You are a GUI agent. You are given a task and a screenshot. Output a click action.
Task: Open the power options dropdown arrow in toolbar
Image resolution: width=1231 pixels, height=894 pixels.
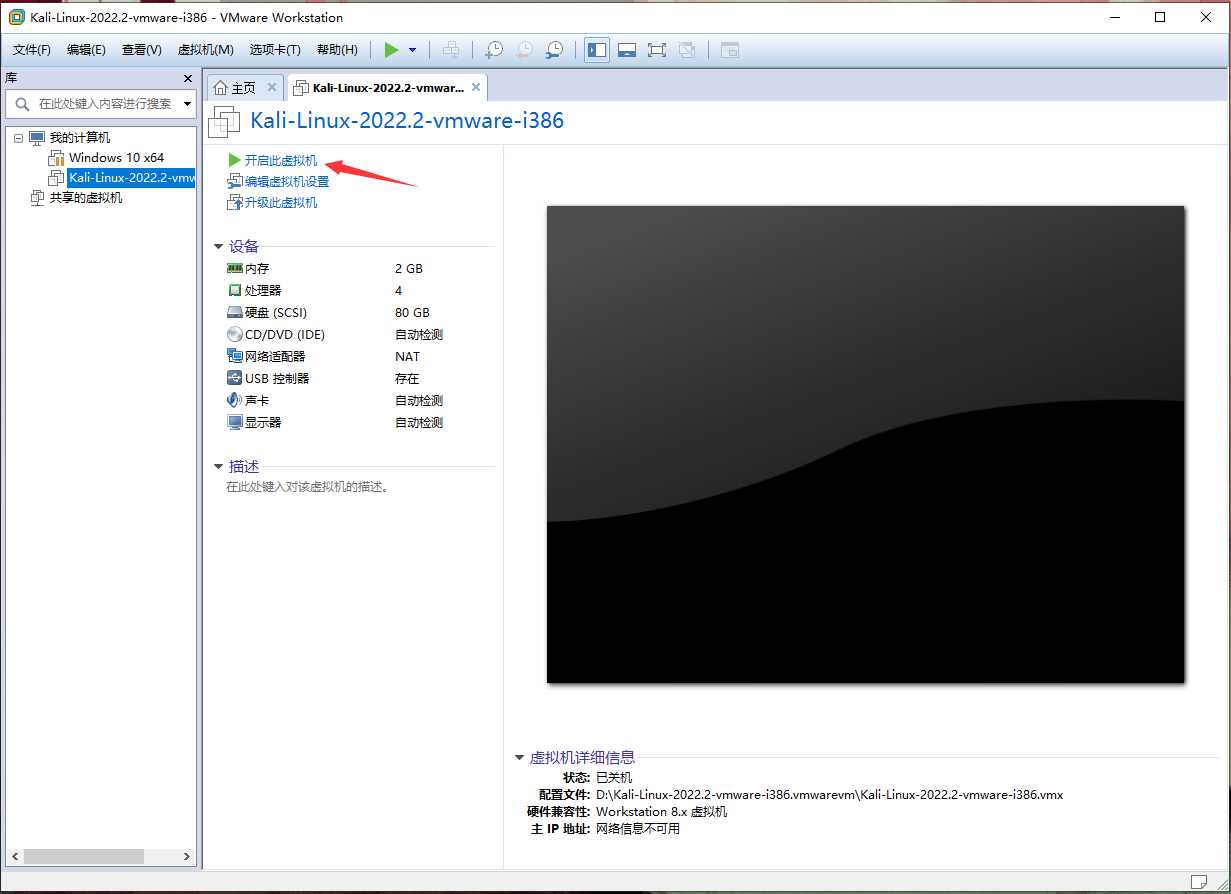pos(412,50)
